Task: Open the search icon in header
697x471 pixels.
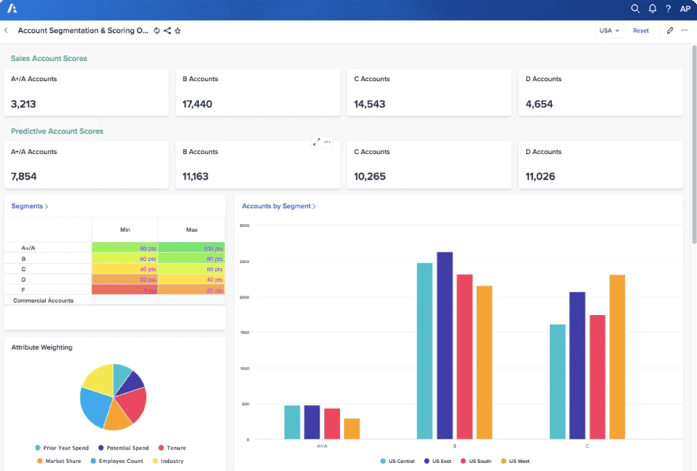Action: [x=635, y=8]
